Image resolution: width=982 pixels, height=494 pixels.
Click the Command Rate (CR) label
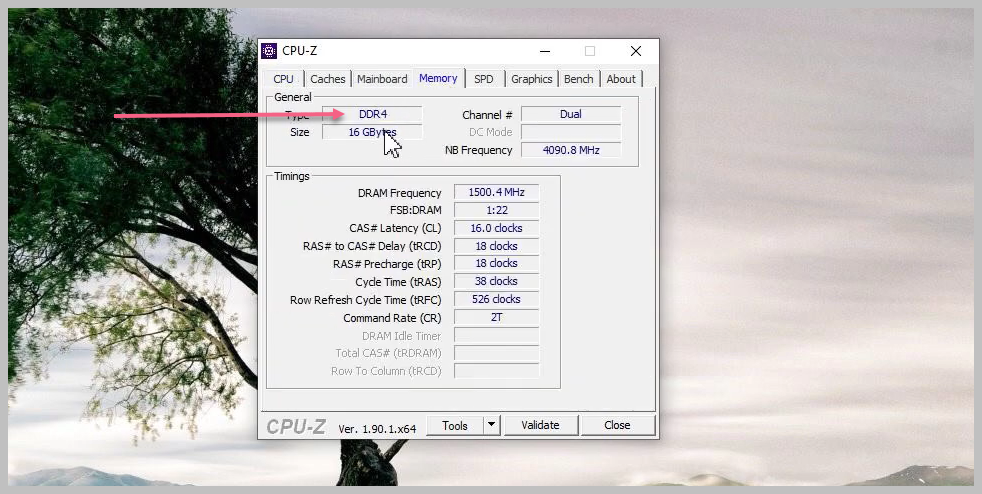[x=392, y=318]
